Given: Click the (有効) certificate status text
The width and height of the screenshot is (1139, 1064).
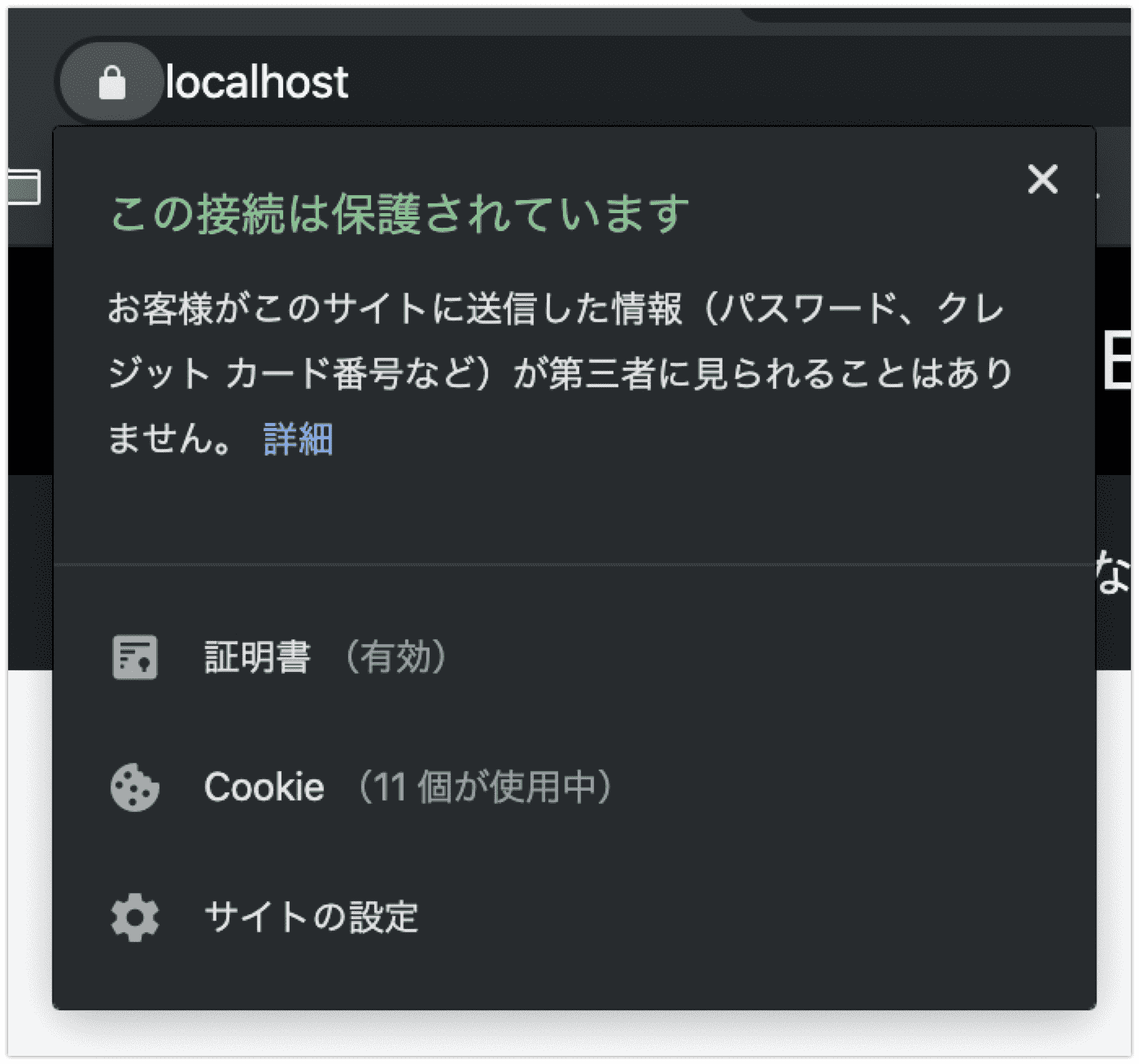Looking at the screenshot, I should 395,657.
